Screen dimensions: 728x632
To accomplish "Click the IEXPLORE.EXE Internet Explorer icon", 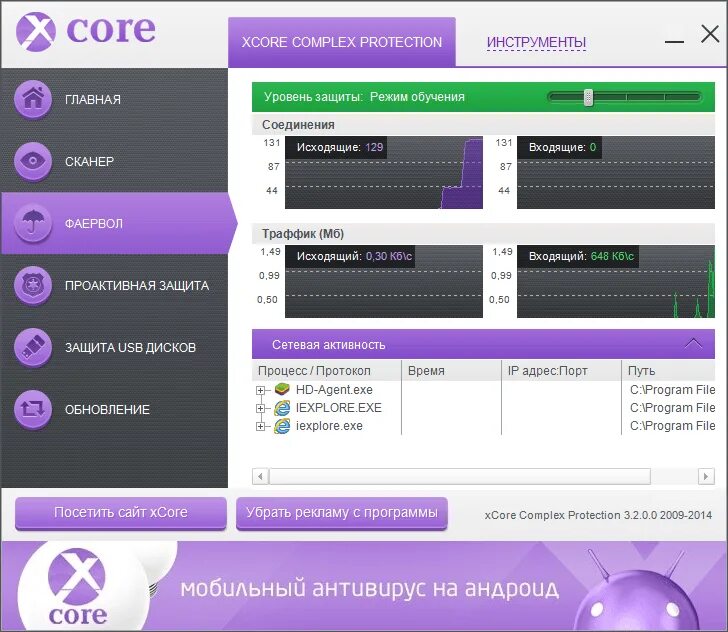I will (x=282, y=408).
